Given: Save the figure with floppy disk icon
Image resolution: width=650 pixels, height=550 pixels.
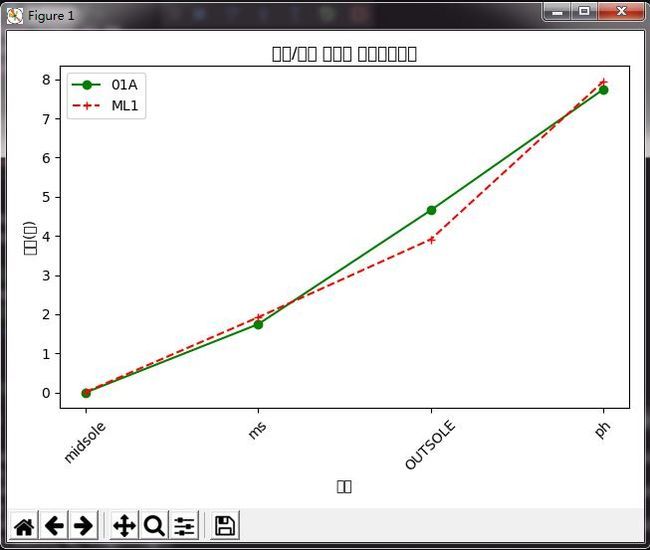Looking at the screenshot, I should click(x=225, y=526).
